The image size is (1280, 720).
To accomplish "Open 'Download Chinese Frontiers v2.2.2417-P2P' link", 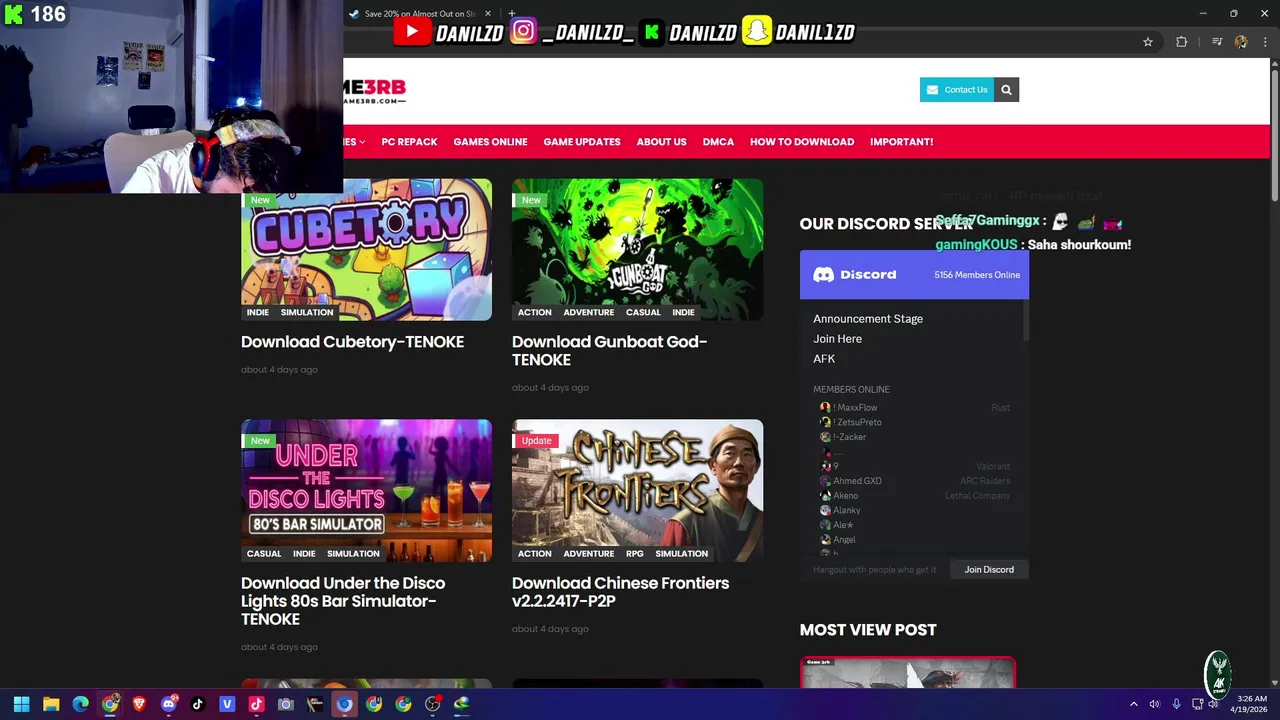I will click(620, 592).
